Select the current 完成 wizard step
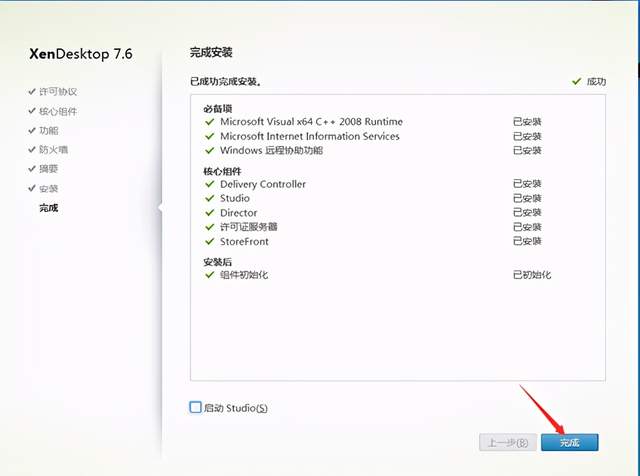The width and height of the screenshot is (640, 476). click(49, 208)
